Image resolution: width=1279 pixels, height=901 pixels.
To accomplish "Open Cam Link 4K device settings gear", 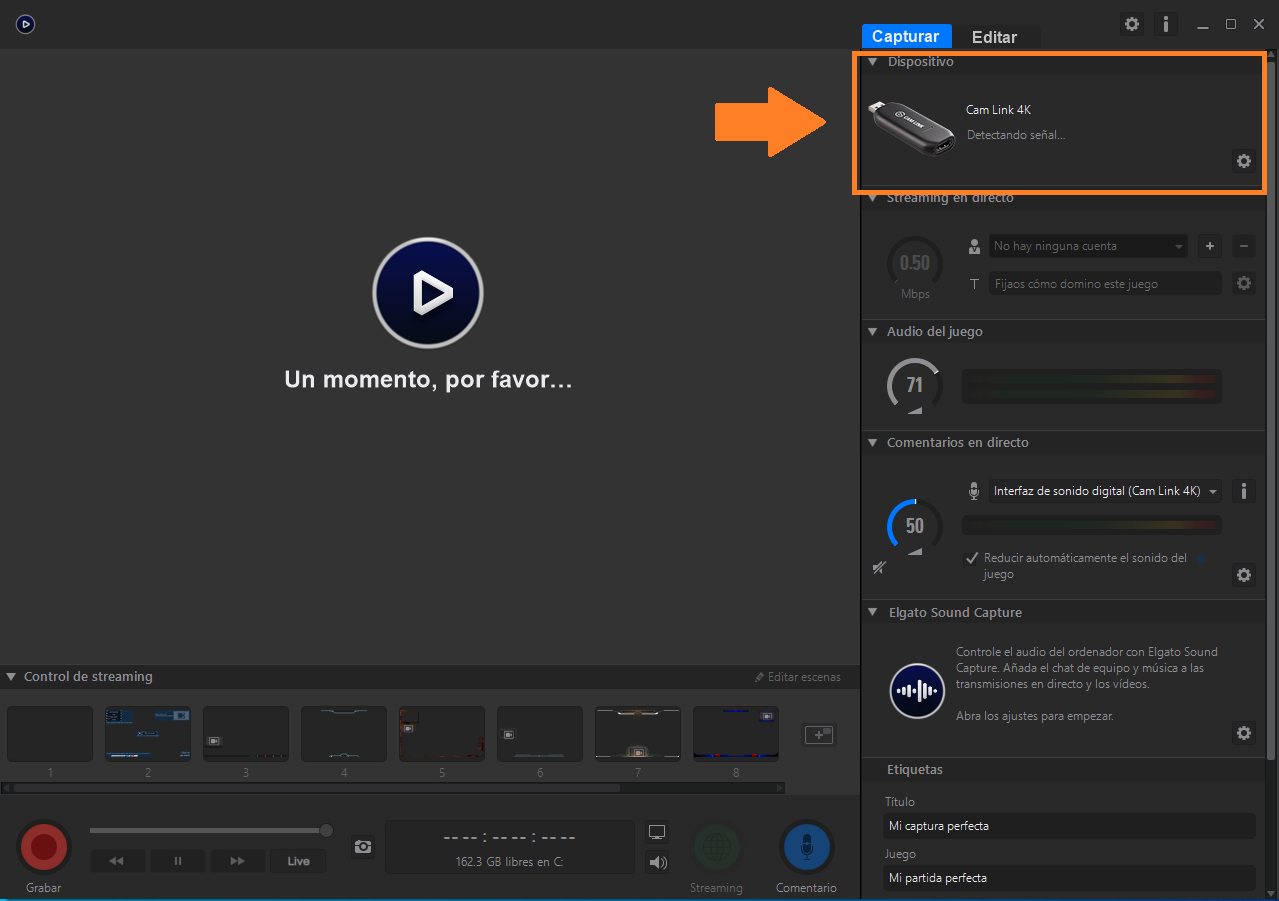I will [x=1243, y=161].
